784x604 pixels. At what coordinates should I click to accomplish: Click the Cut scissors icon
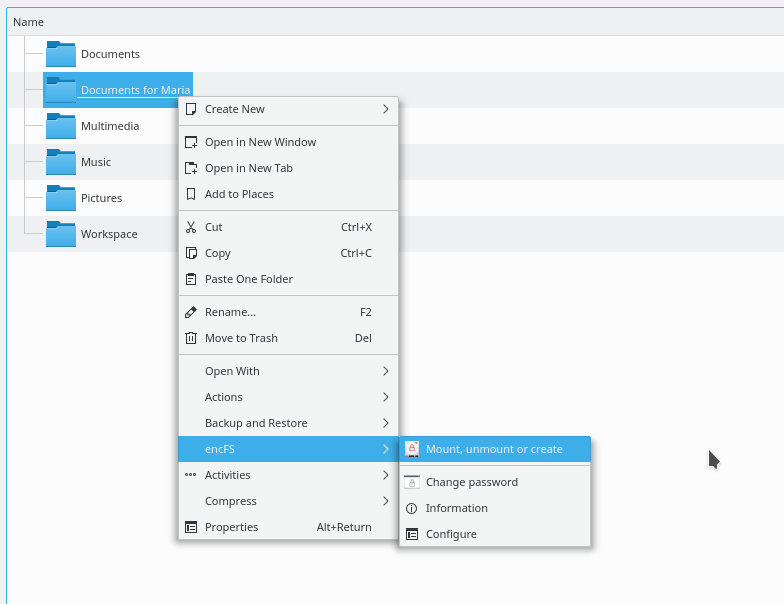[x=191, y=227]
